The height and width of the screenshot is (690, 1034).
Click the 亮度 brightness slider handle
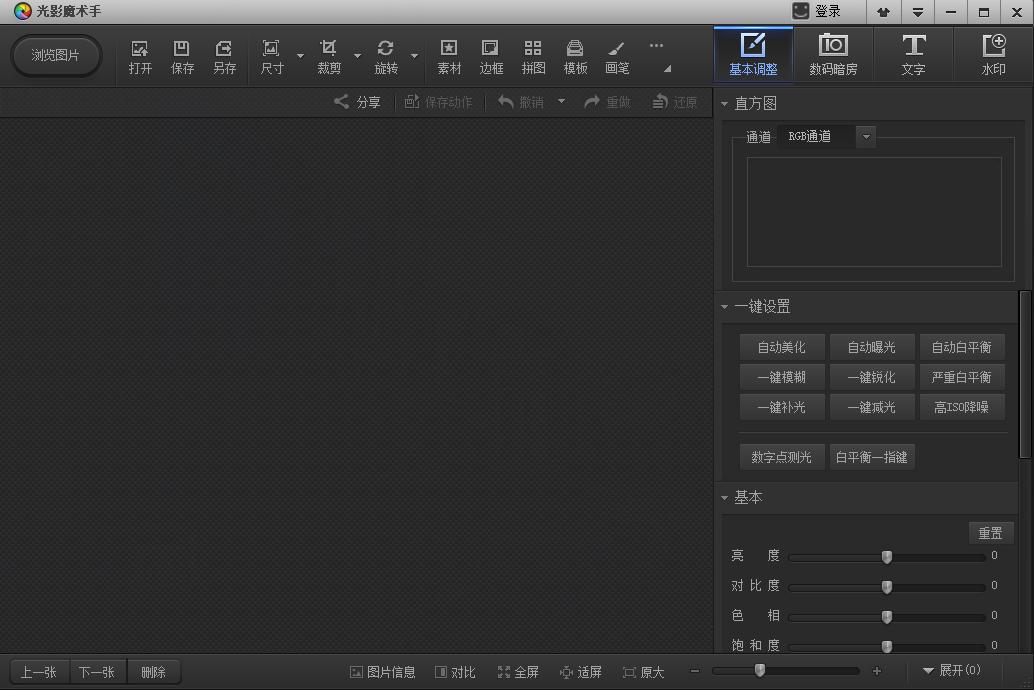(887, 557)
